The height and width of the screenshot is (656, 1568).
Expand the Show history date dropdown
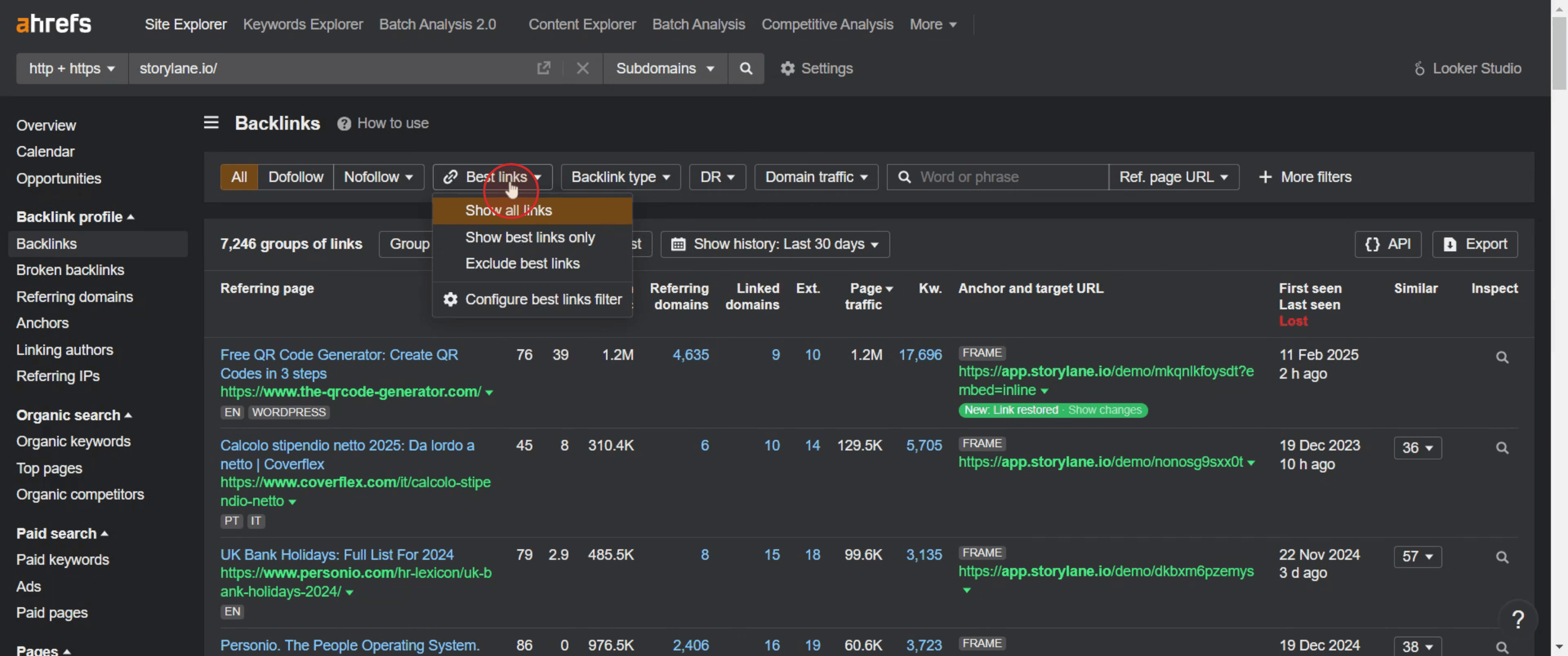(774, 244)
